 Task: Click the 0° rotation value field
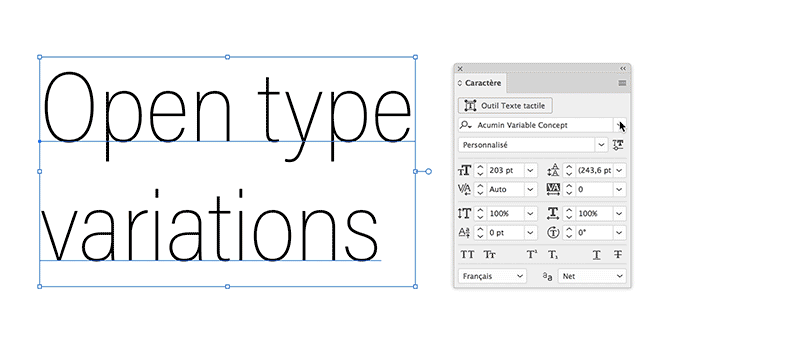594,233
